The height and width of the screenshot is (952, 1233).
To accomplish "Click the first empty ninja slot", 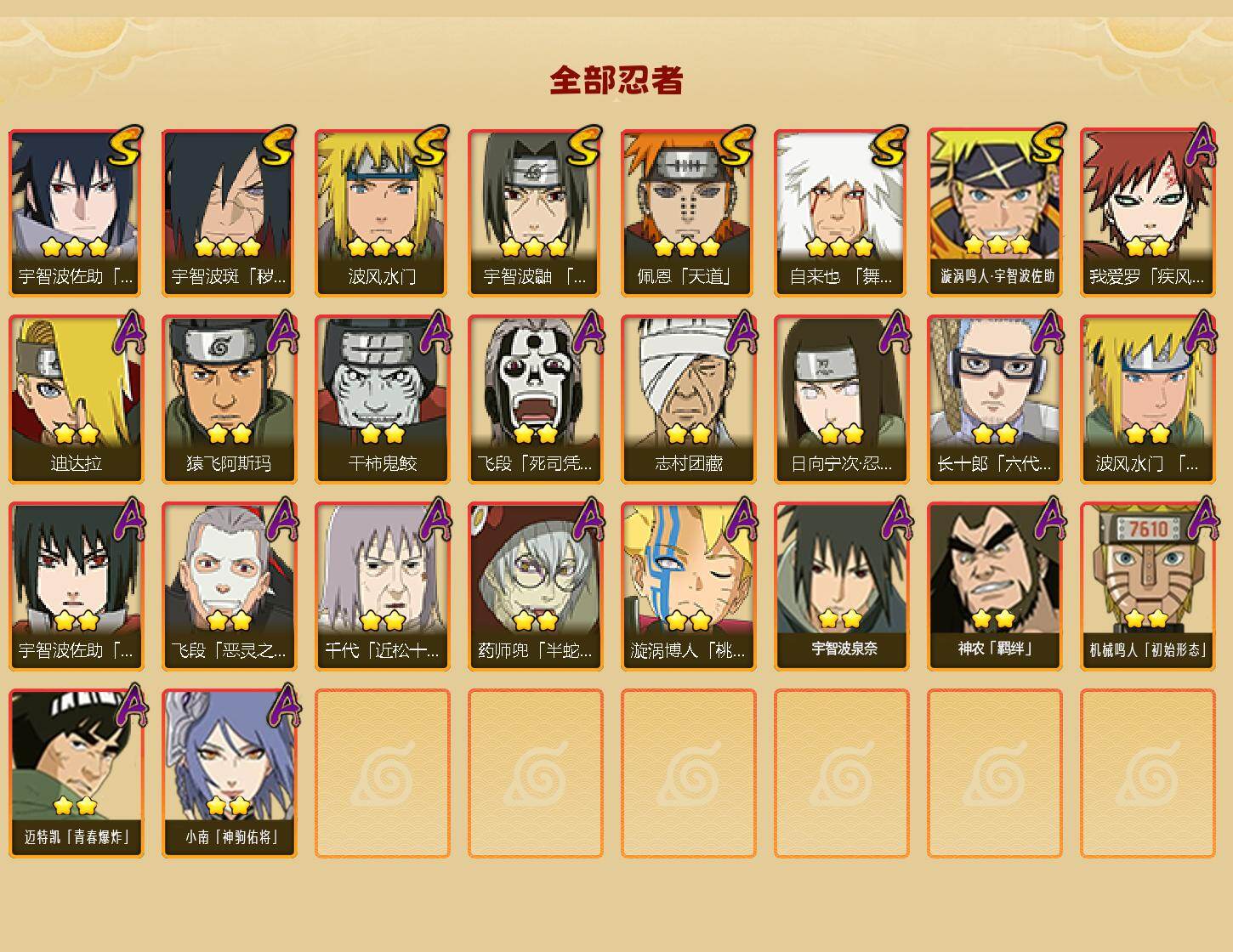I will tap(382, 773).
